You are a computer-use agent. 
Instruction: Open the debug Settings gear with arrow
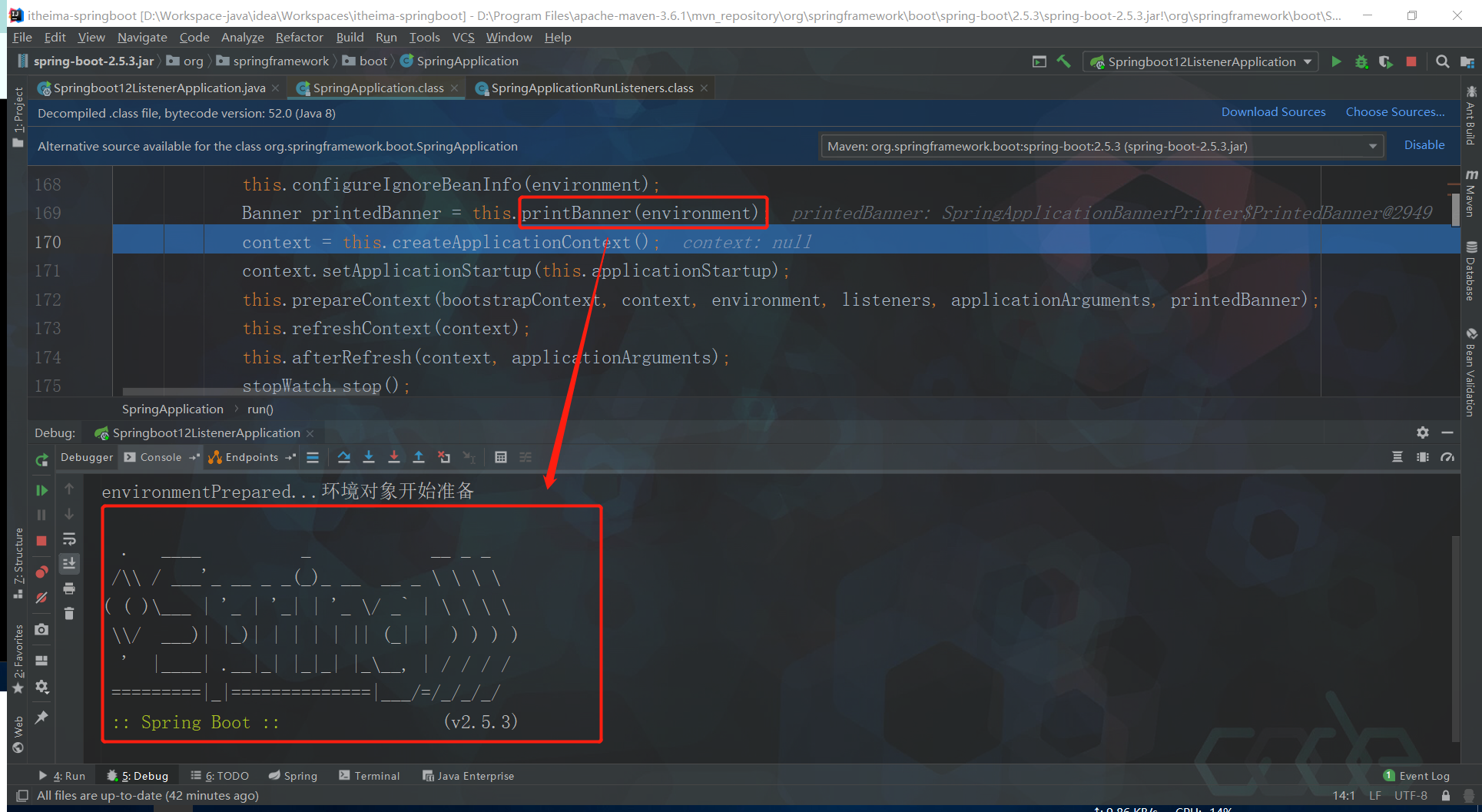click(x=41, y=687)
